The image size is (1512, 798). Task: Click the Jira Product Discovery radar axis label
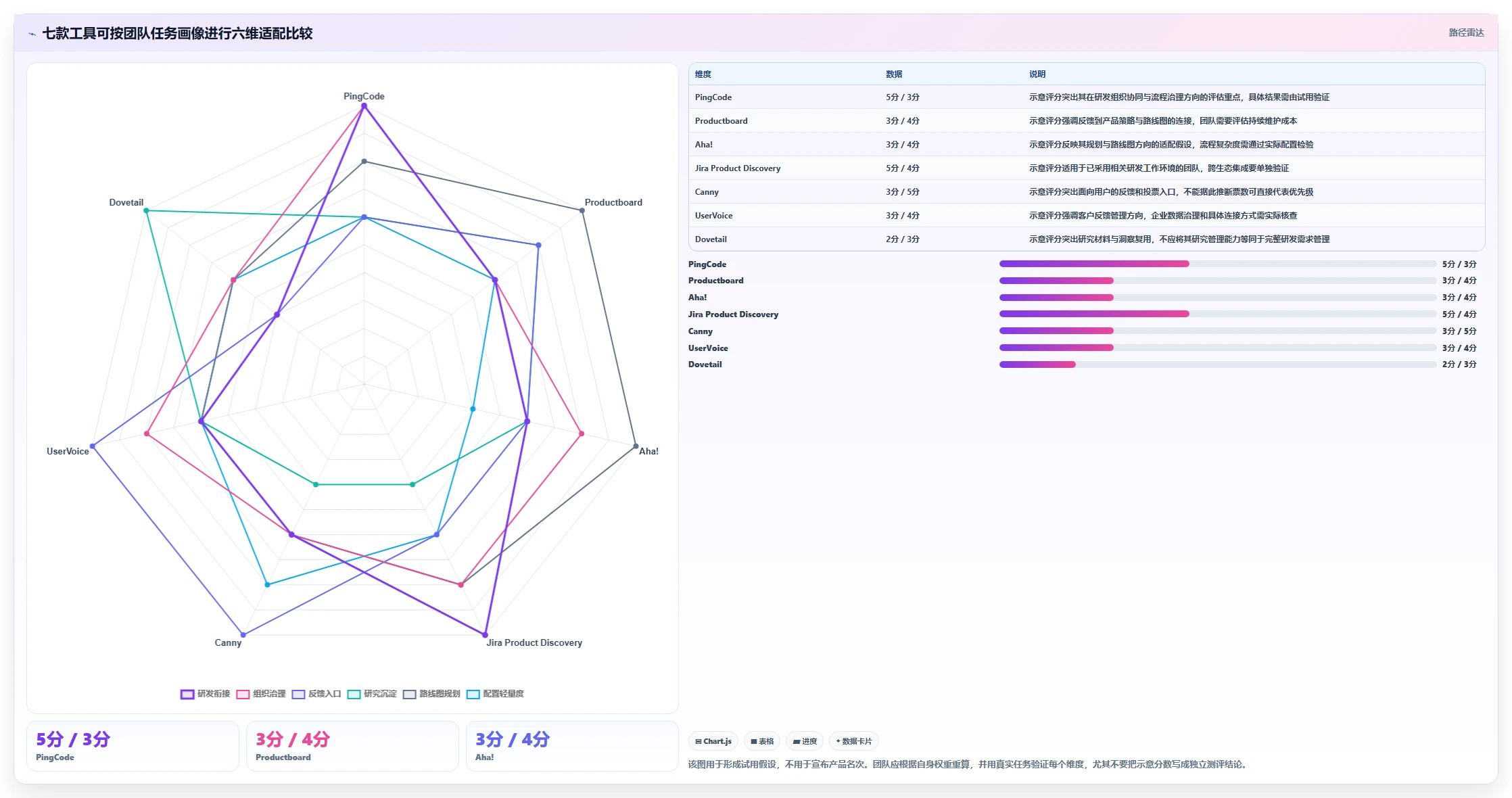[534, 642]
